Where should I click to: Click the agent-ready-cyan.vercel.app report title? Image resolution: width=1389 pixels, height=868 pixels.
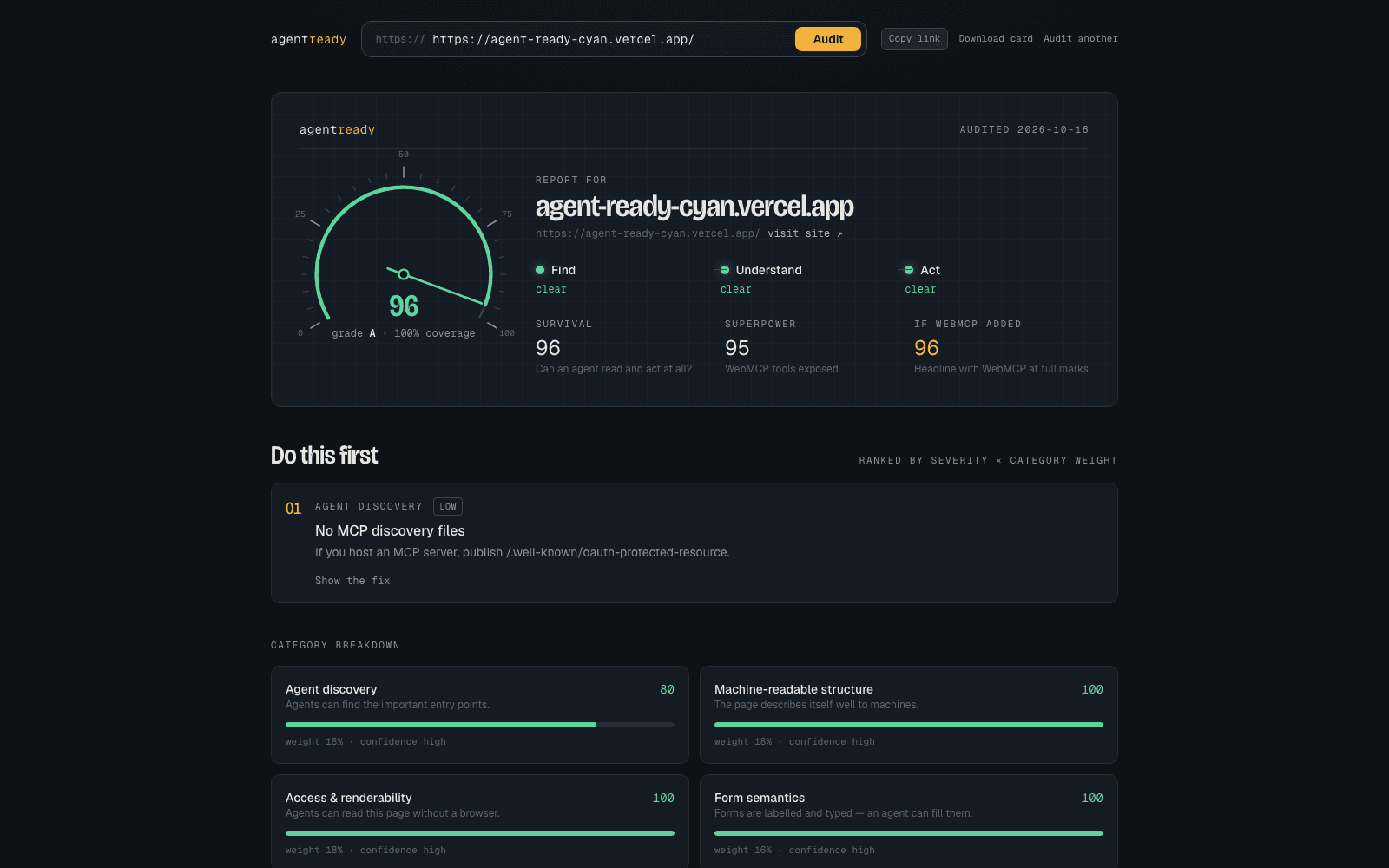click(x=694, y=207)
